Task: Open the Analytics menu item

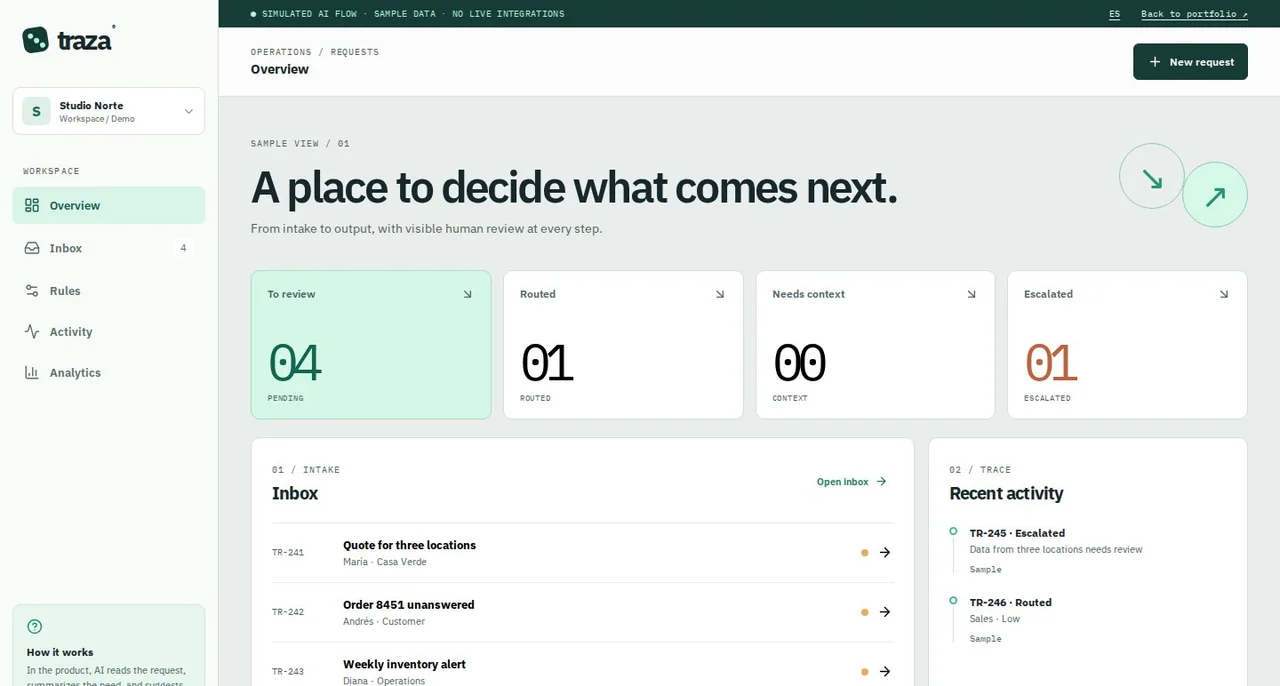Action: pyautogui.click(x=109, y=373)
